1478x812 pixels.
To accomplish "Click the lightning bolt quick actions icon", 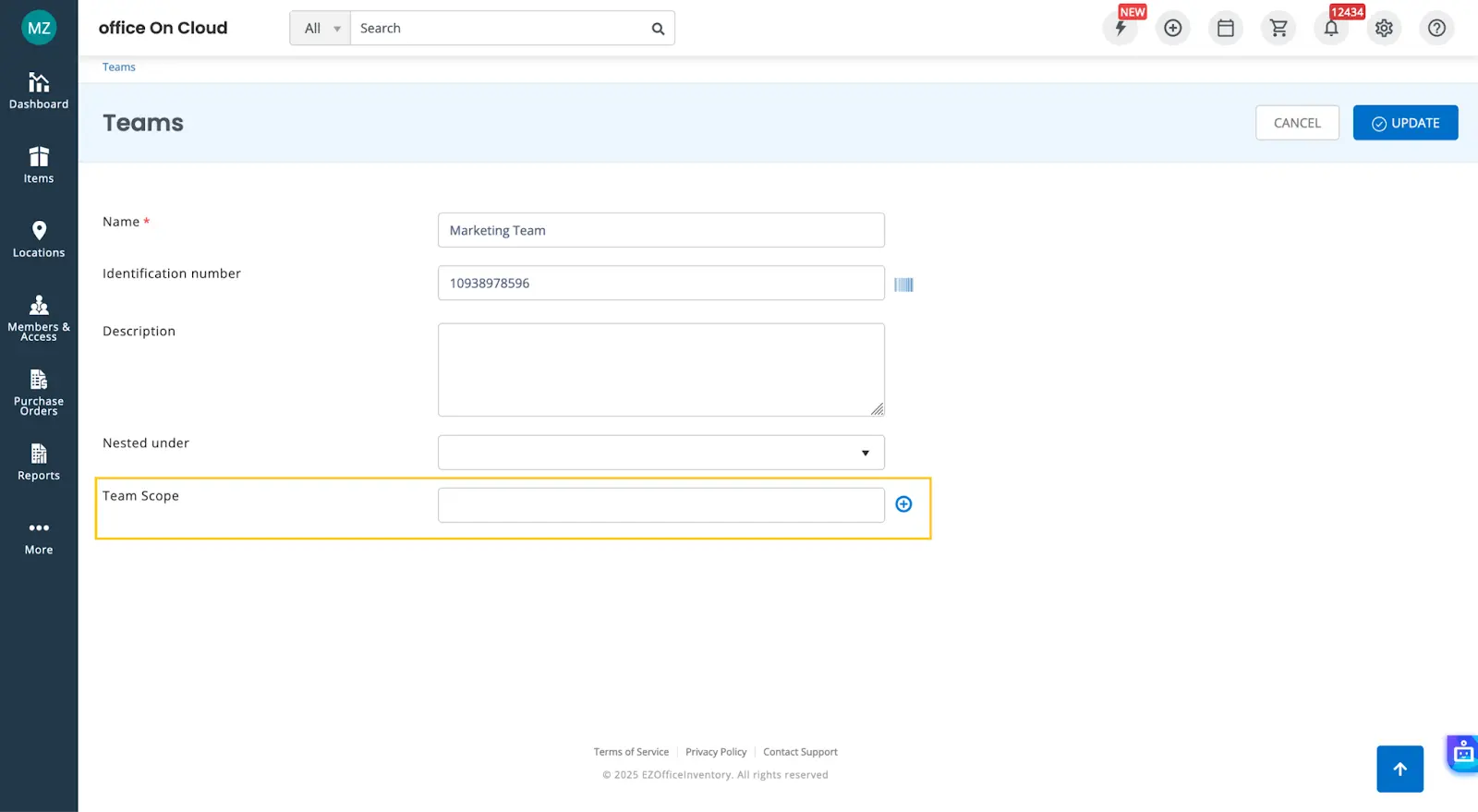I will click(1120, 29).
